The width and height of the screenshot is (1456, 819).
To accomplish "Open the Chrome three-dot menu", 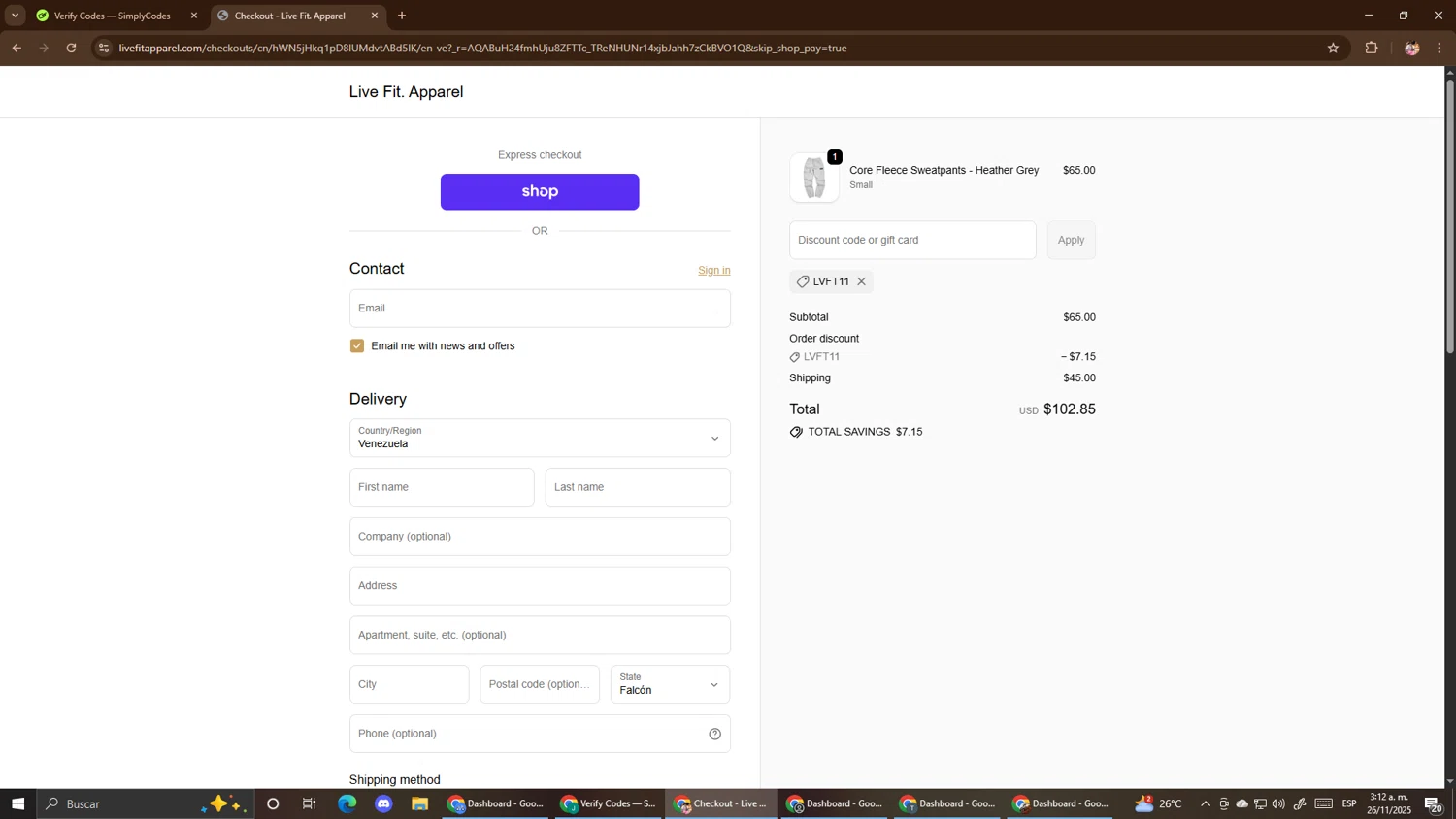I will 1439,48.
